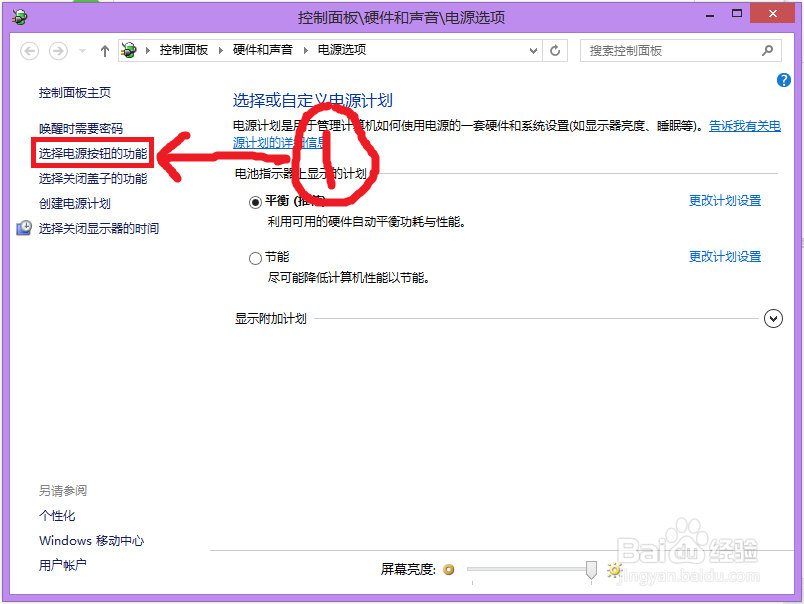This screenshot has width=804, height=604.
Task: Click the Refresh icon in address bar
Action: click(x=555, y=50)
